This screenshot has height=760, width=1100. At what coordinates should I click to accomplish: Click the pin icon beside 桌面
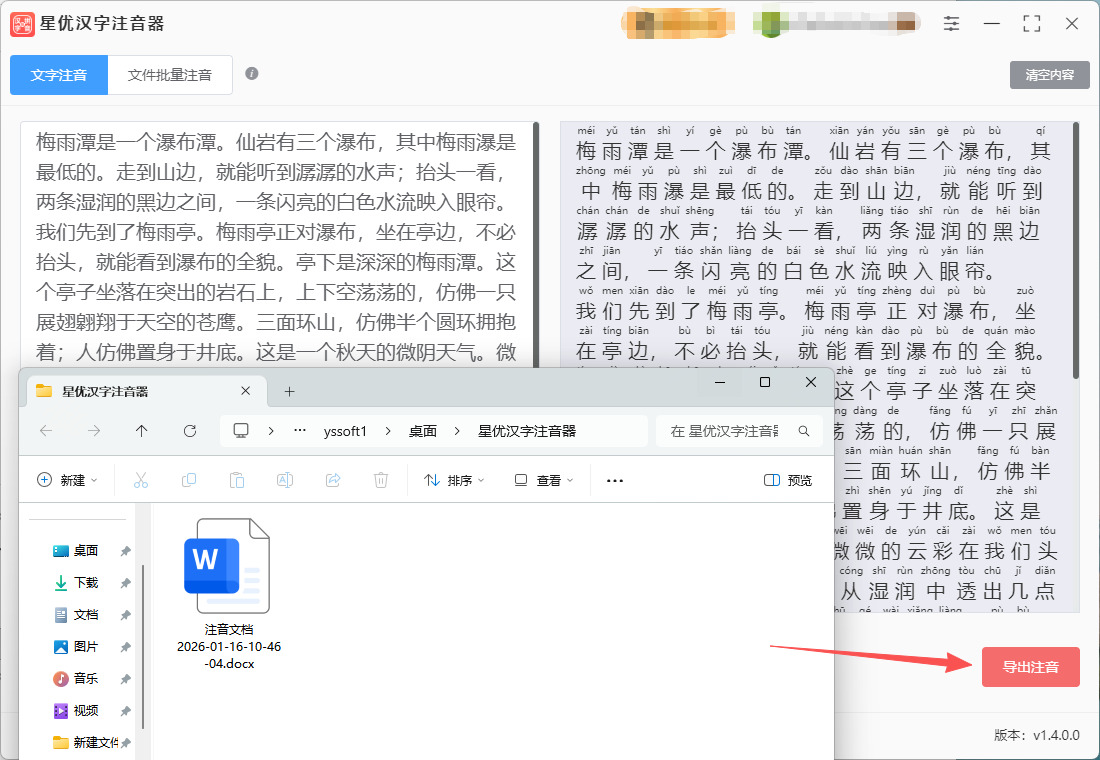pos(126,551)
